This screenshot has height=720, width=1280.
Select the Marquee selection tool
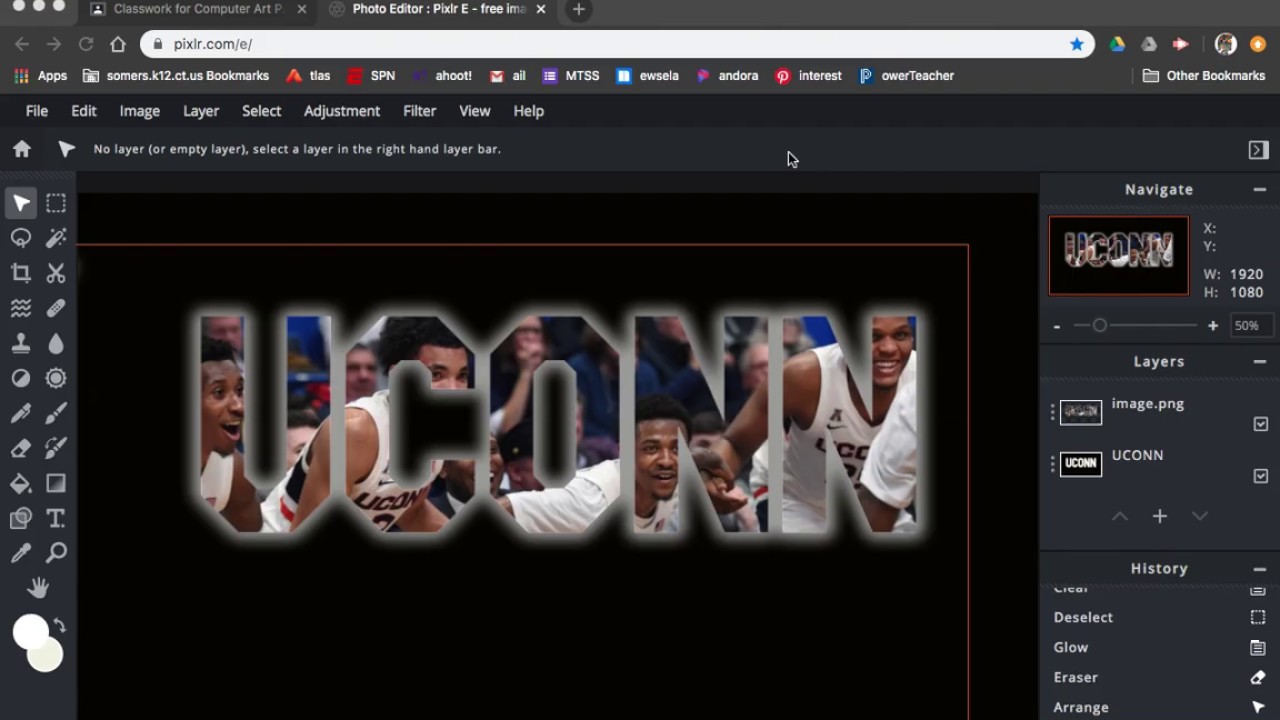[56, 203]
